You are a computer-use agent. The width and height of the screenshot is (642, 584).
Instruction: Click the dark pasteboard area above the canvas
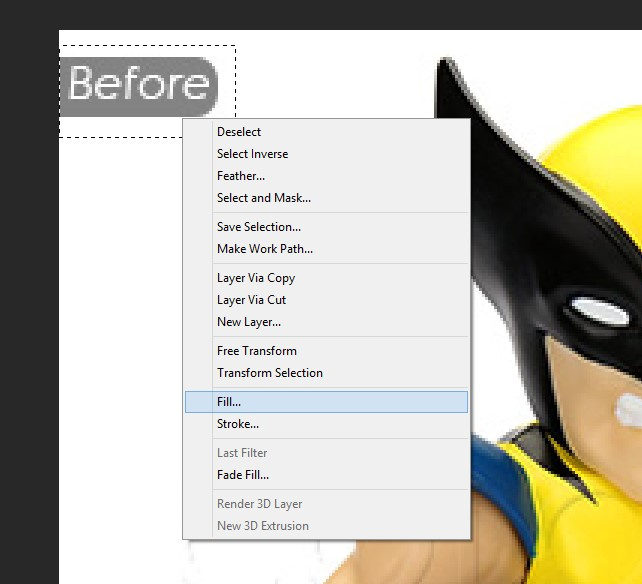pos(320,14)
